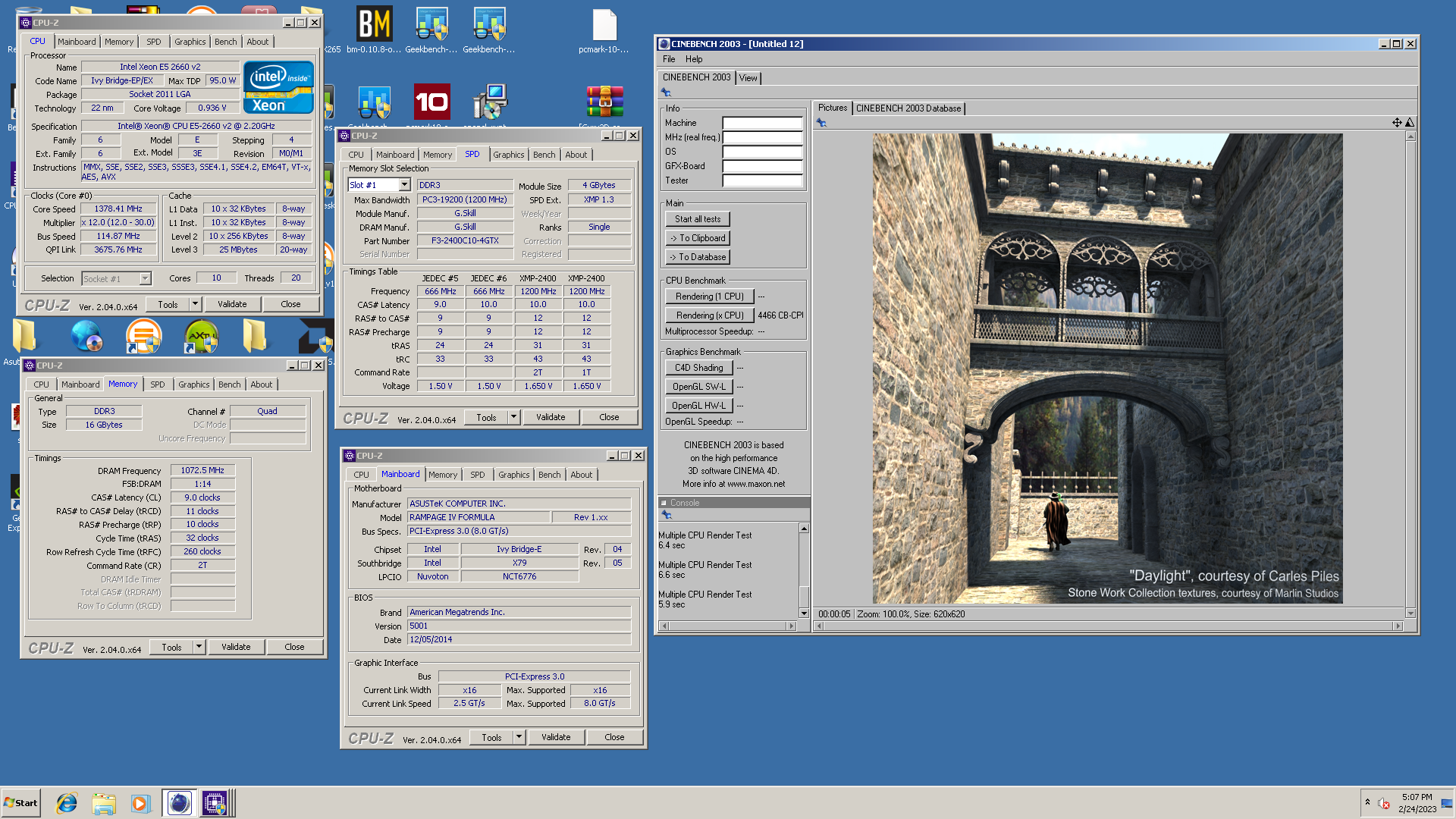Image resolution: width=1456 pixels, height=819 pixels.
Task: Select Bench tab in top-left CPU-Z window
Action: point(225,42)
